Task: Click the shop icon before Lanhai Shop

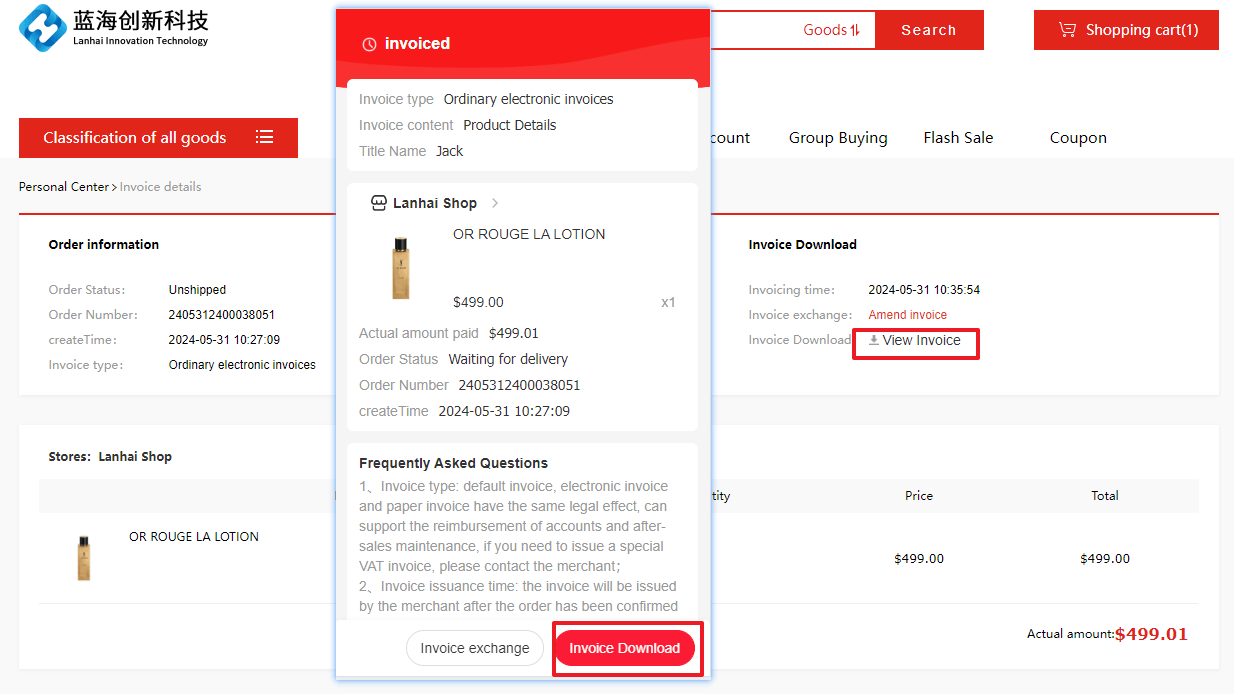Action: point(378,203)
